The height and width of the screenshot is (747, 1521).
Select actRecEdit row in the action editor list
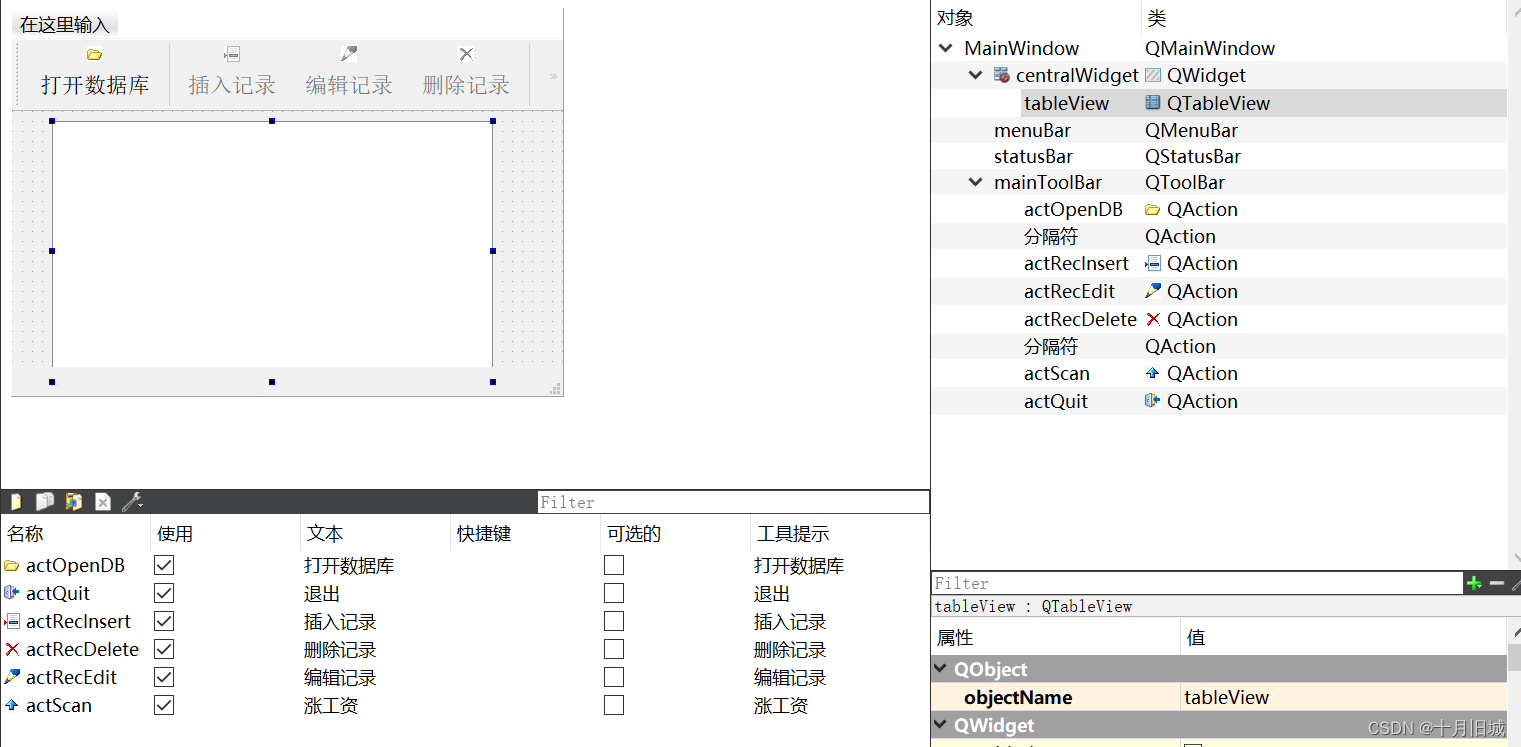click(x=465, y=677)
